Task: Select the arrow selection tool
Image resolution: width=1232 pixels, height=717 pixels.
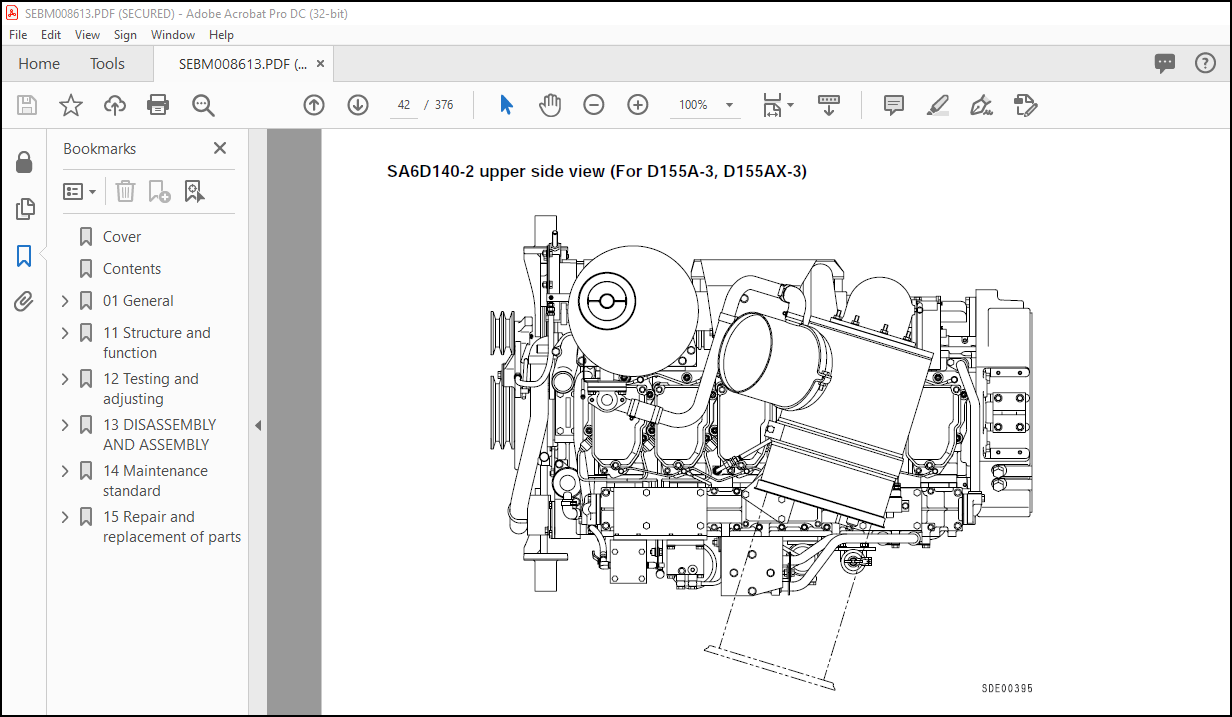Action: click(x=506, y=105)
